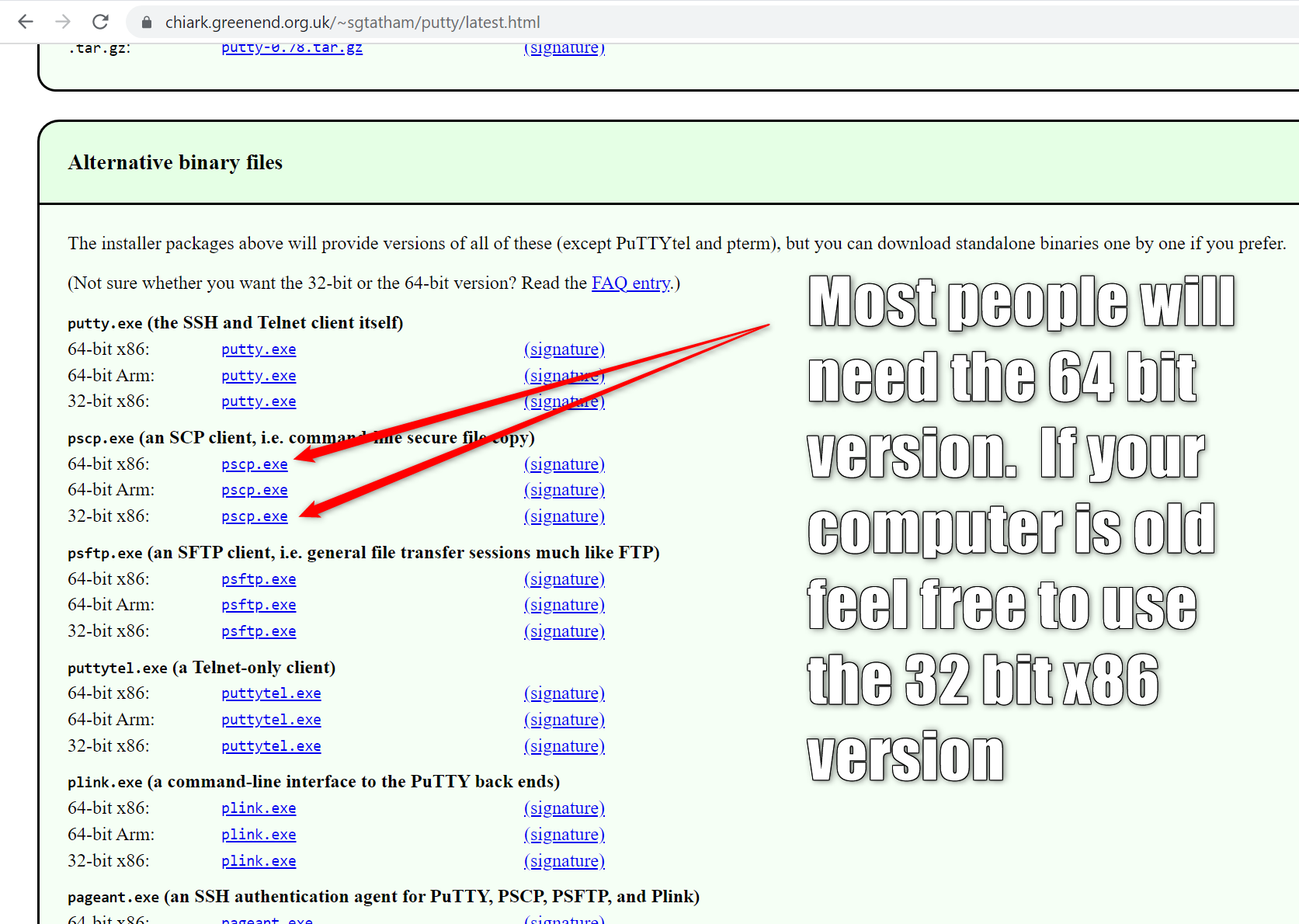Download the 64-bit x86 plink.exe

pos(259,808)
